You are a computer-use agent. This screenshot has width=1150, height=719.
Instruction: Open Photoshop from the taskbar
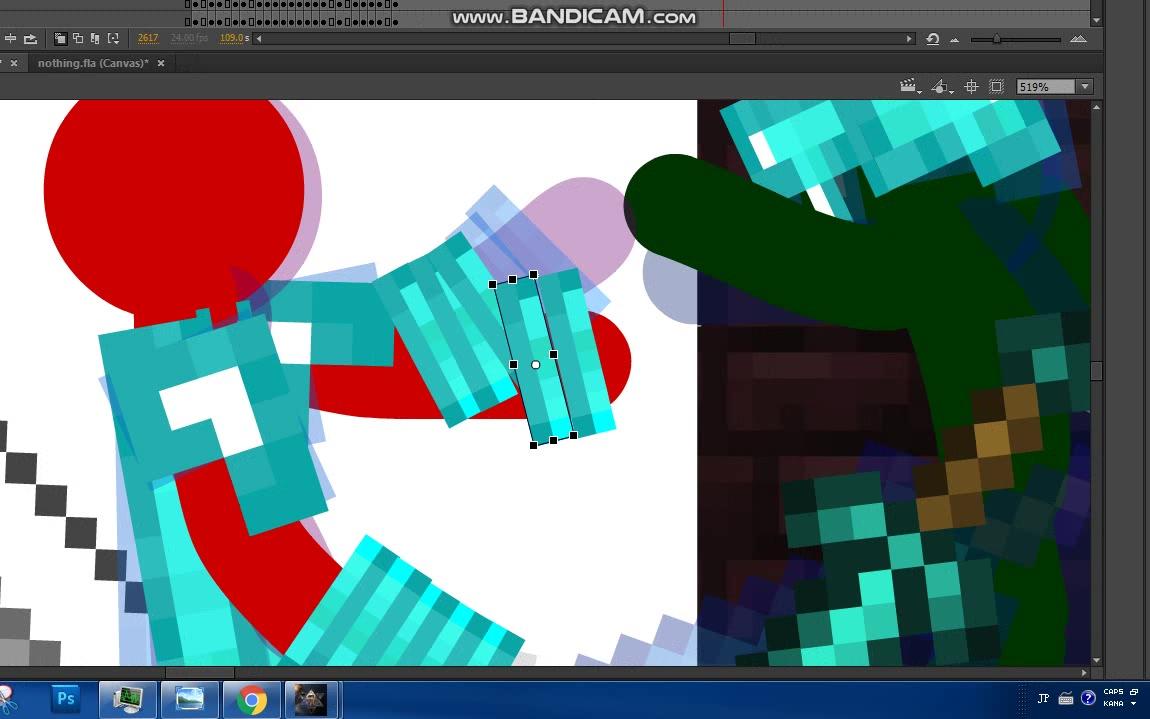click(66, 699)
